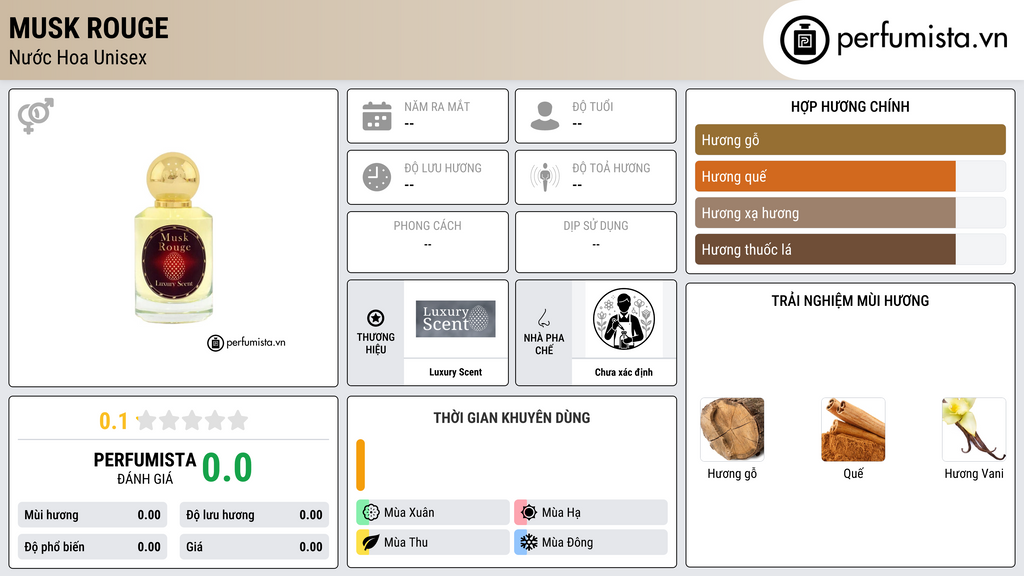Click the Độ phổ biến 0.00 score row
Viewport: 1024px width, 576px height.
click(92, 547)
